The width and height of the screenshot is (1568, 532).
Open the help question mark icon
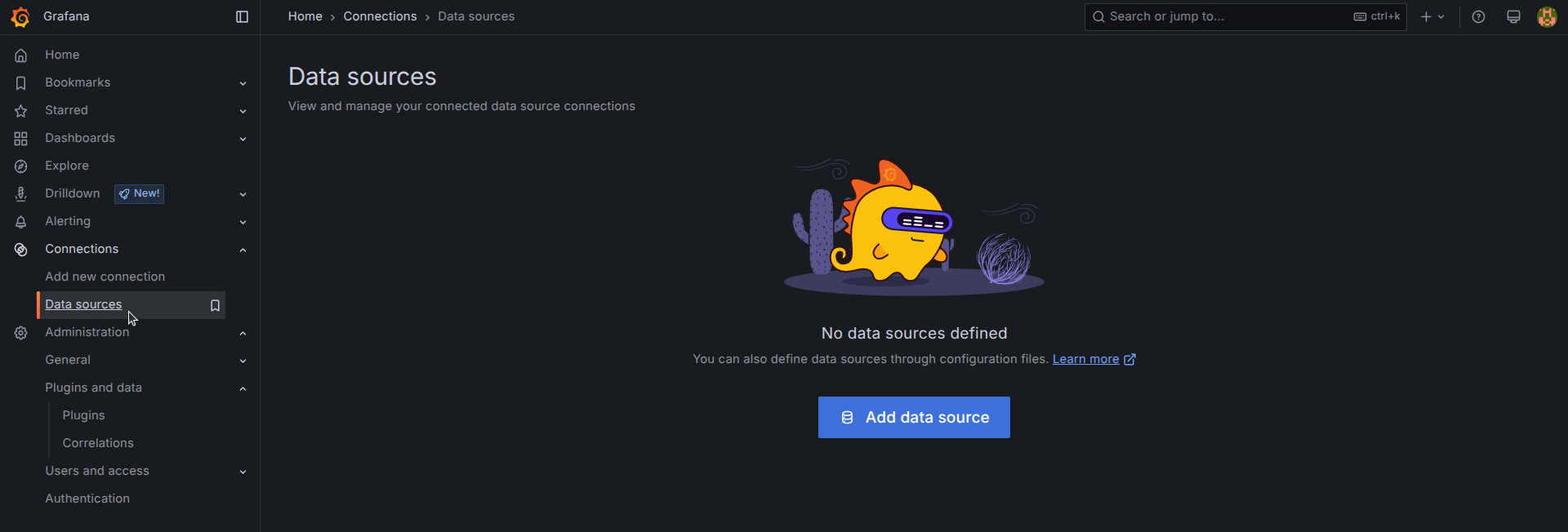point(1478,17)
